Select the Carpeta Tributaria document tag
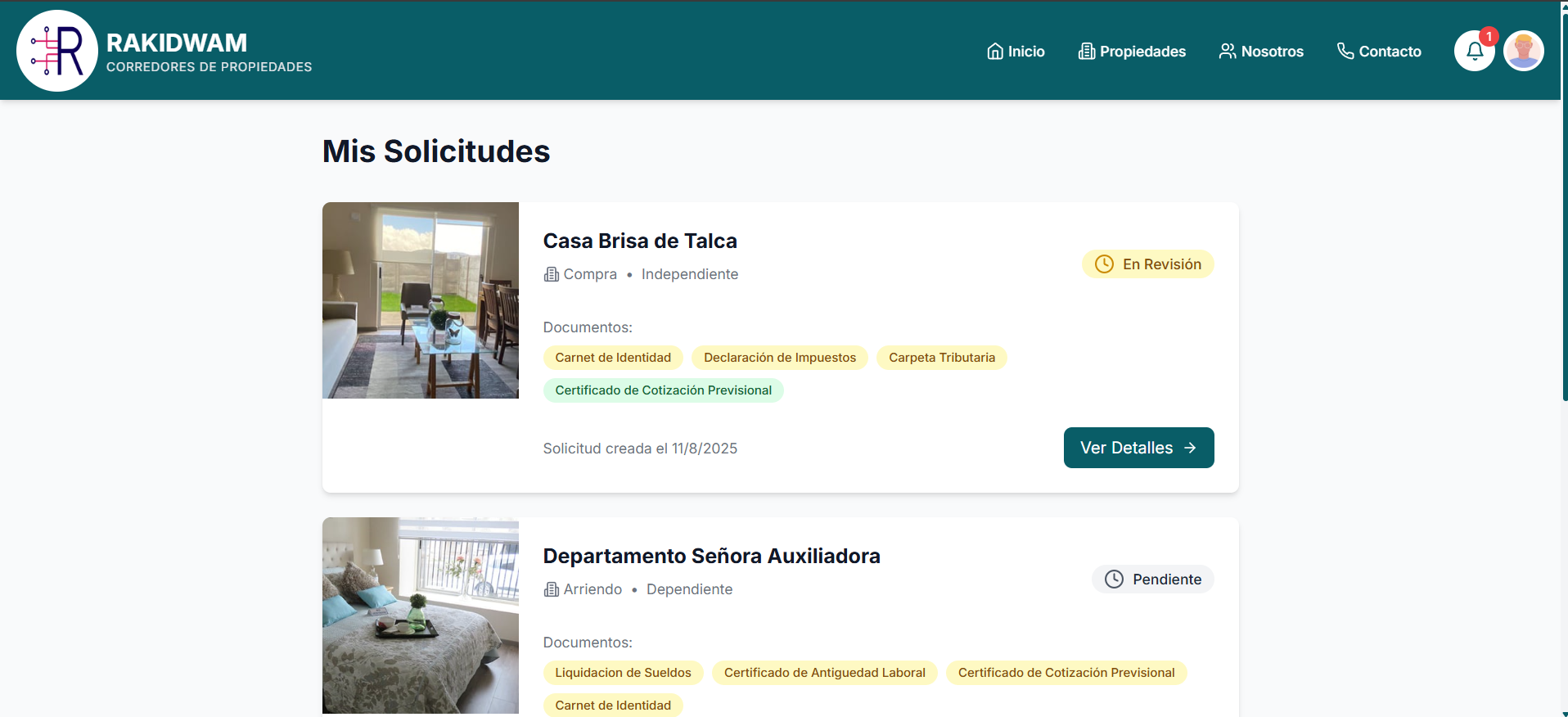The width and height of the screenshot is (1568, 717). [x=941, y=358]
